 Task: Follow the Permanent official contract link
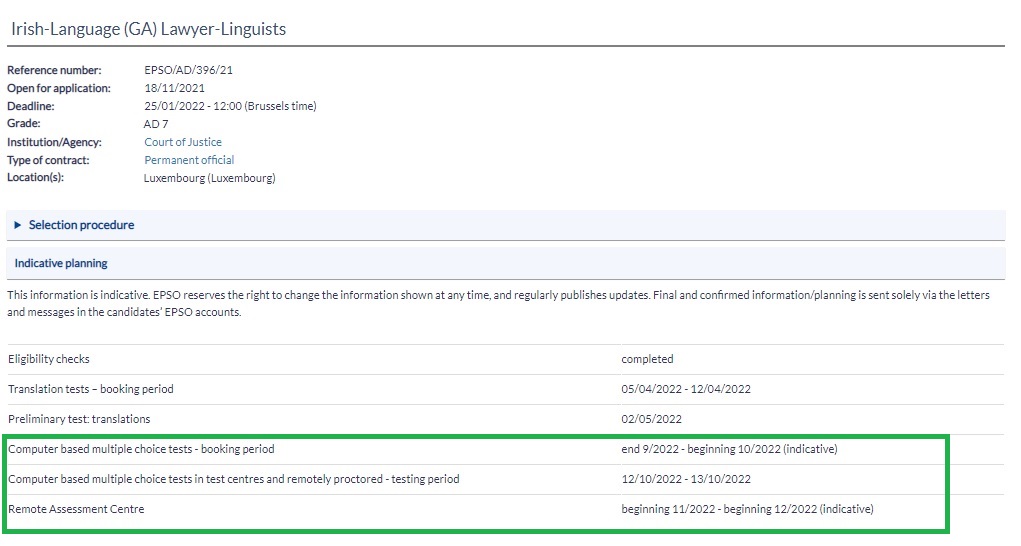coord(189,160)
